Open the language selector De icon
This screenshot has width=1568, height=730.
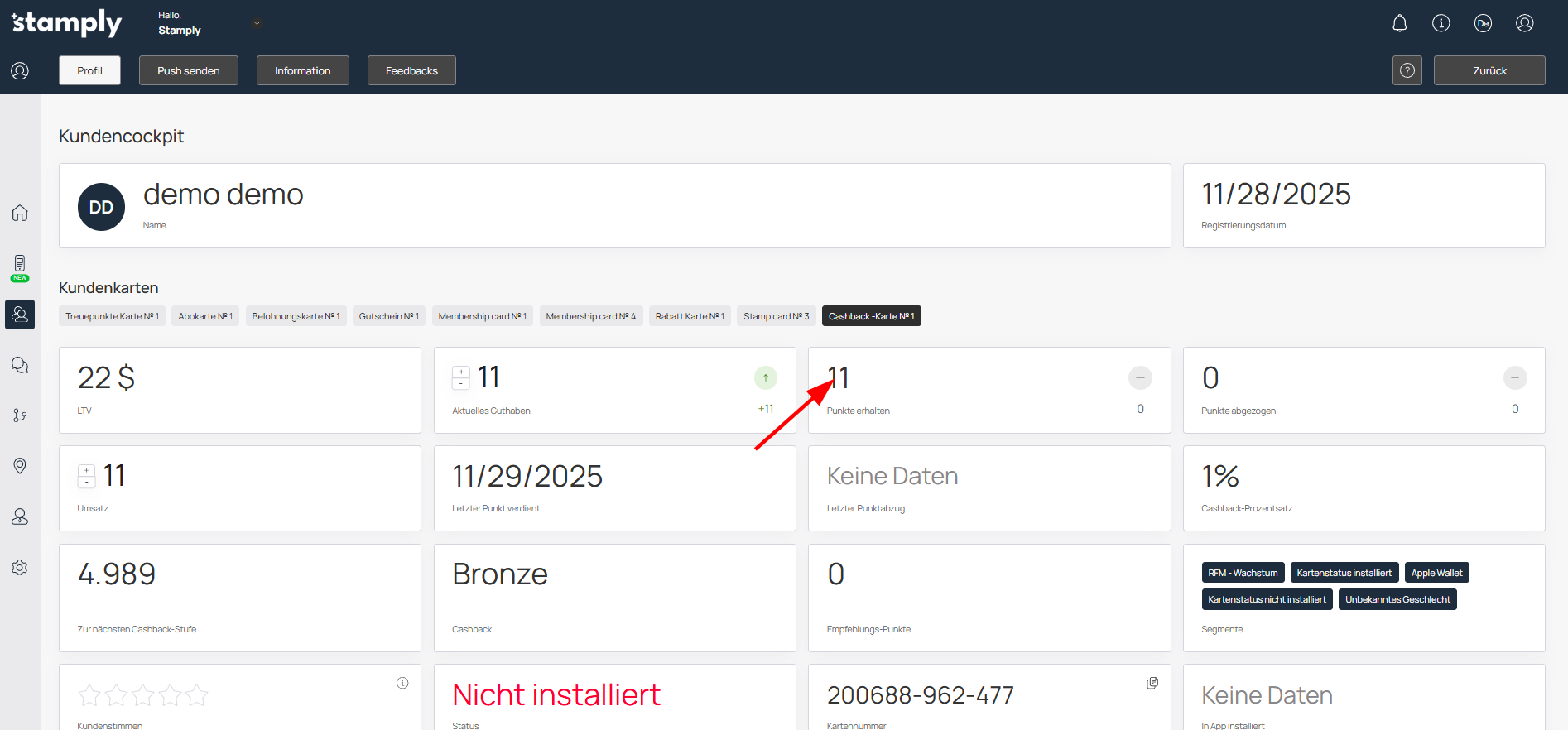click(1483, 23)
